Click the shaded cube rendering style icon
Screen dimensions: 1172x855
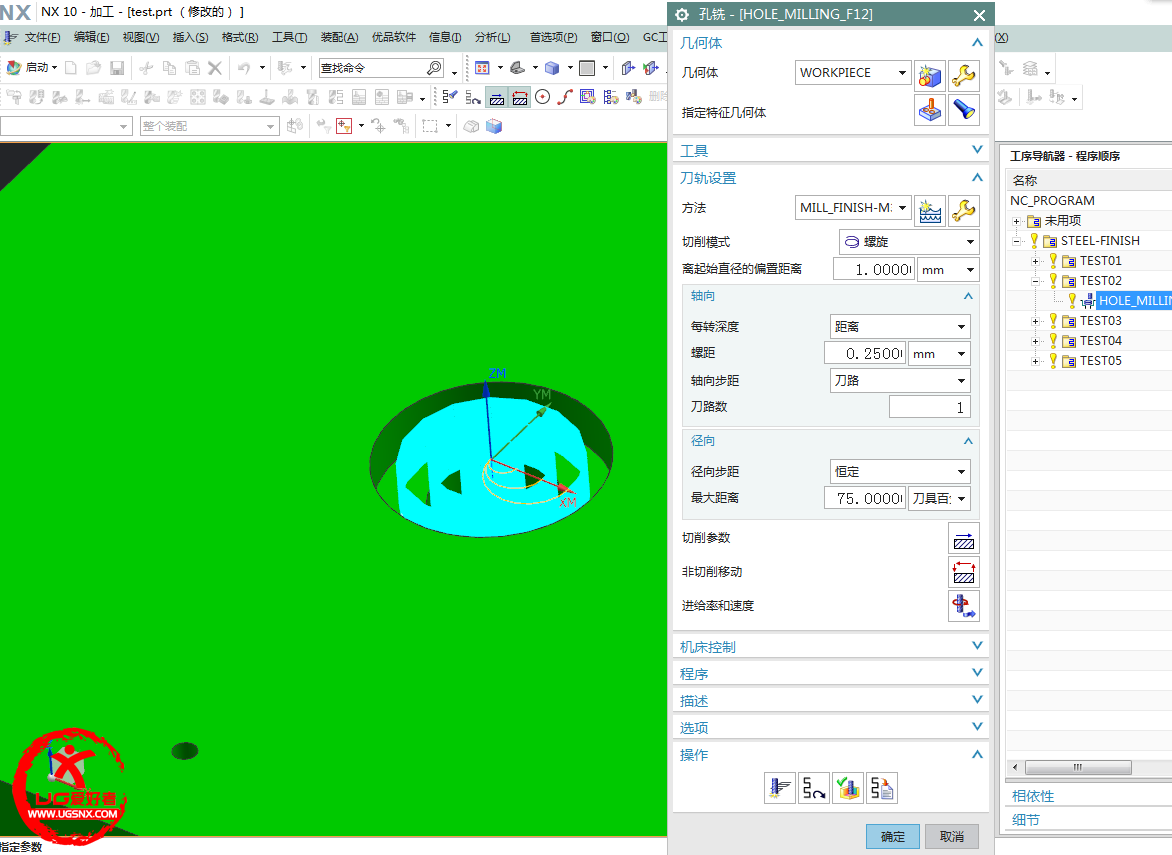pos(552,68)
